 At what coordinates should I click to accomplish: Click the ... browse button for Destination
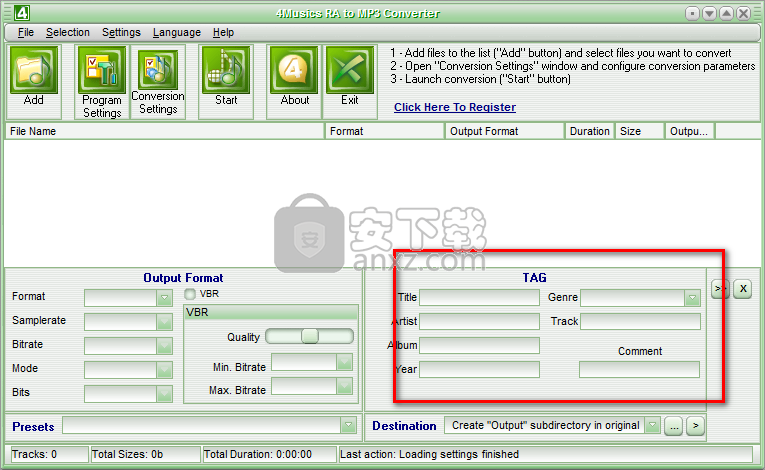coord(674,426)
